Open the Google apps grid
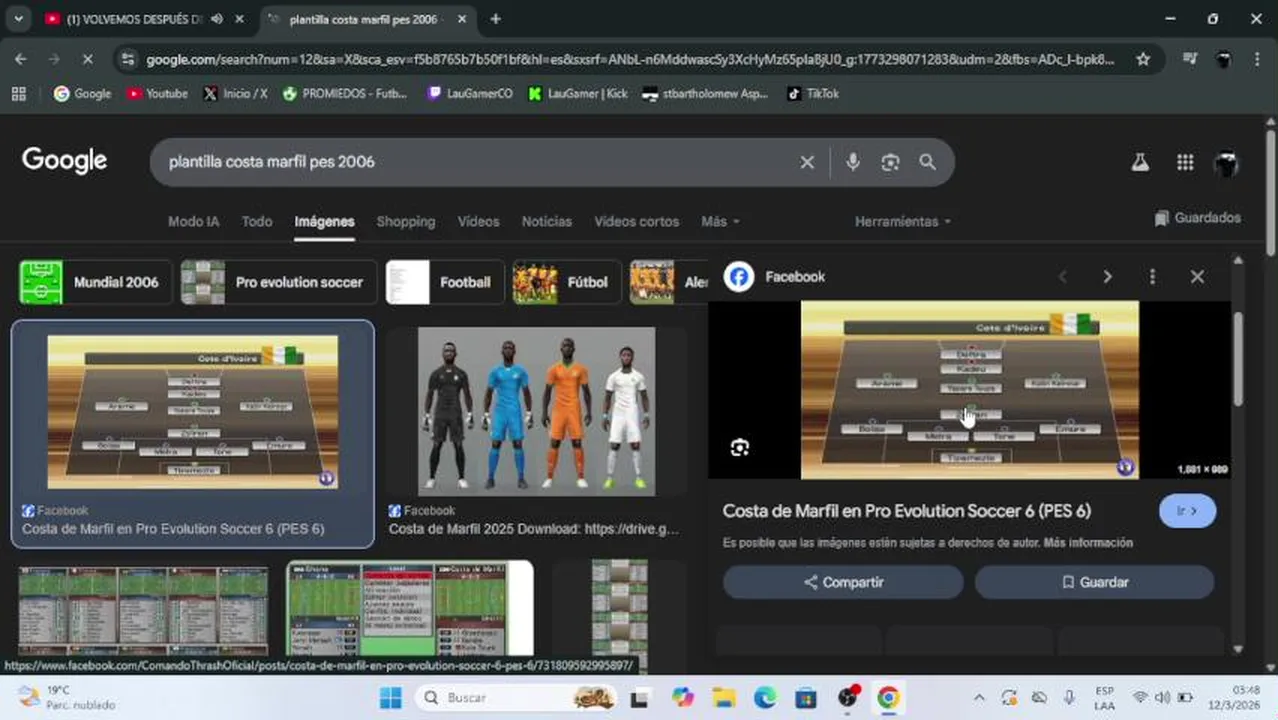The image size is (1278, 720). coord(1185,162)
